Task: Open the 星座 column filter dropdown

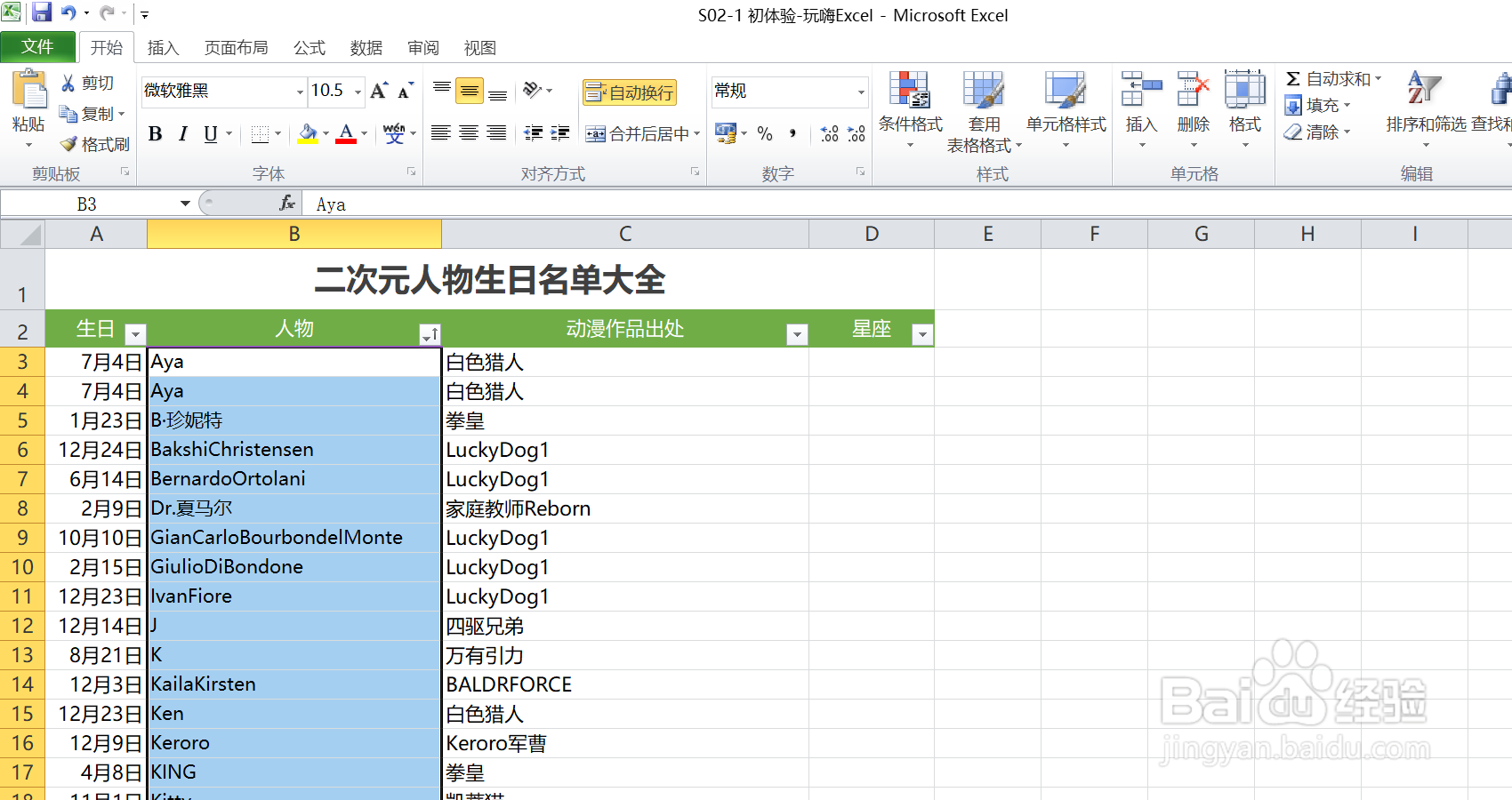Action: tap(922, 334)
